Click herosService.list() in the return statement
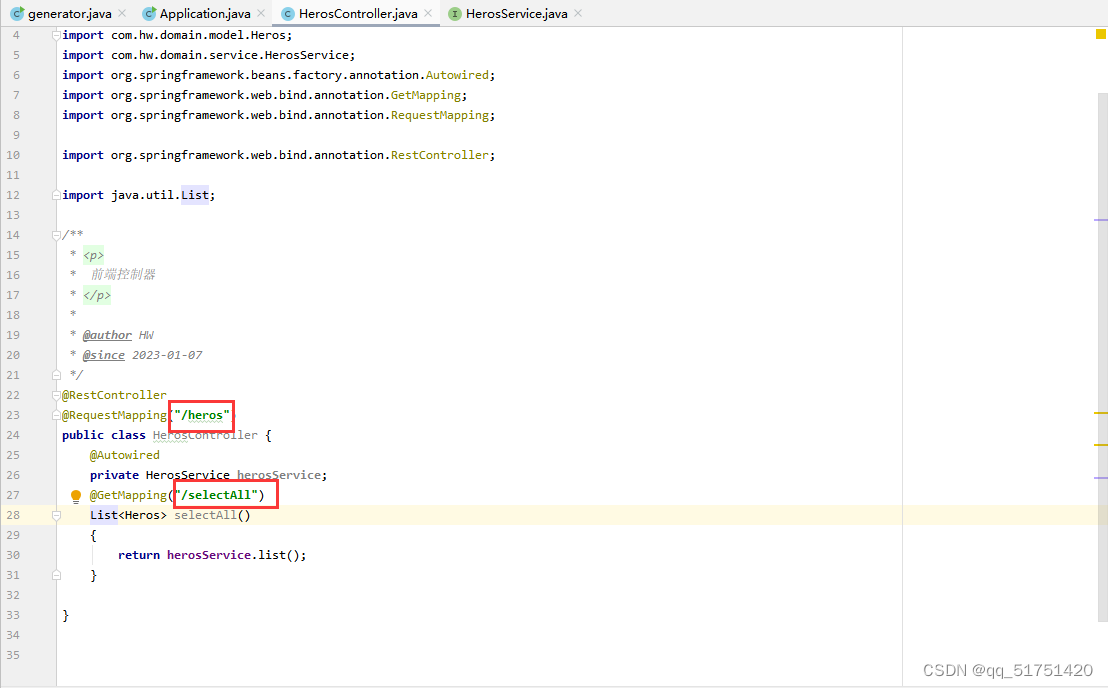 tap(233, 555)
